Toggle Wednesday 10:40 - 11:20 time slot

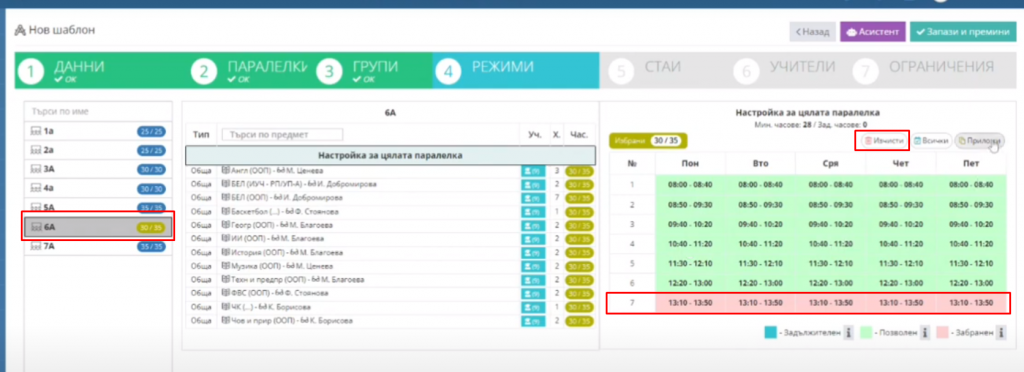coord(831,243)
